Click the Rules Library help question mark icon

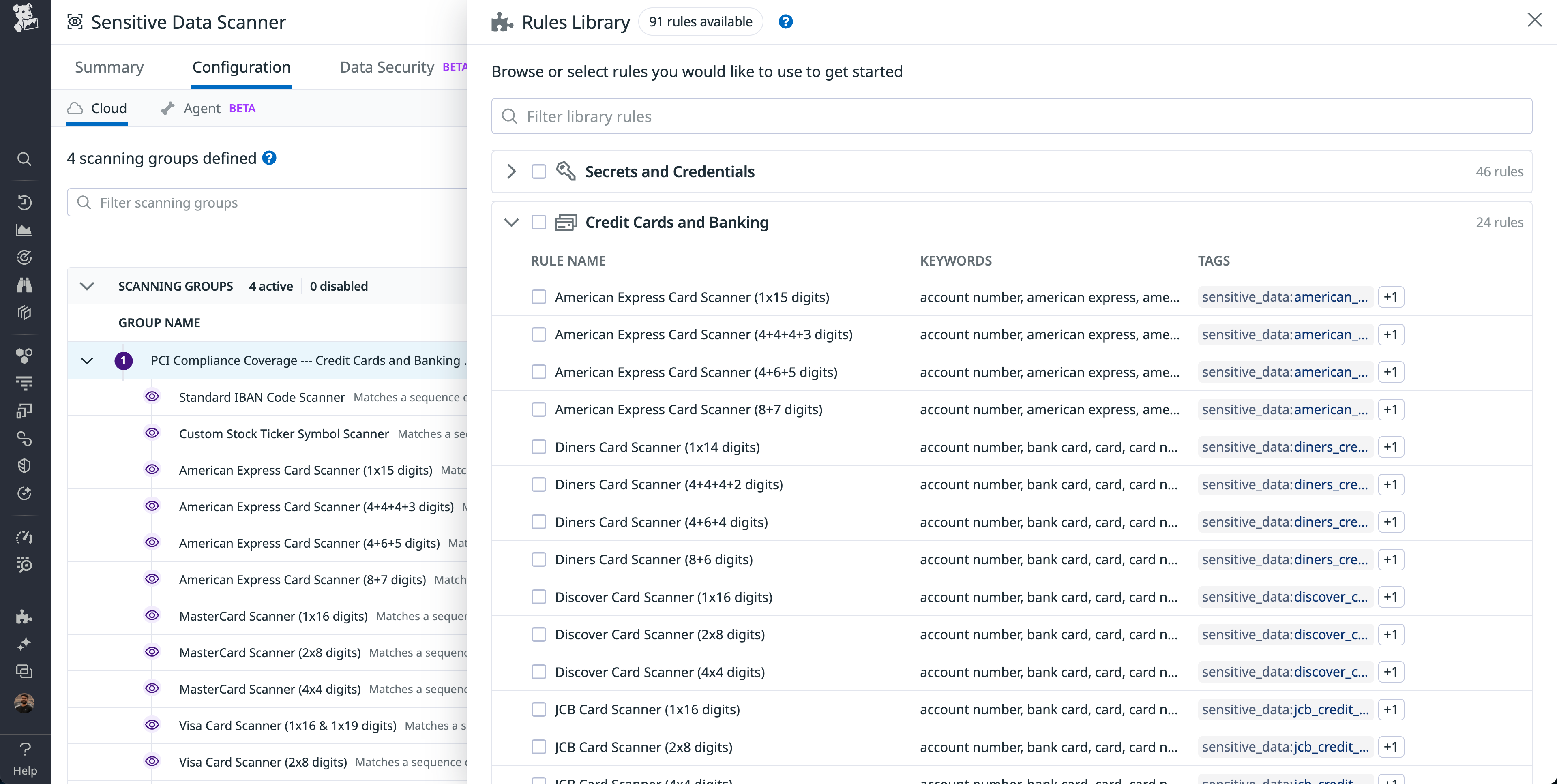pyautogui.click(x=785, y=21)
